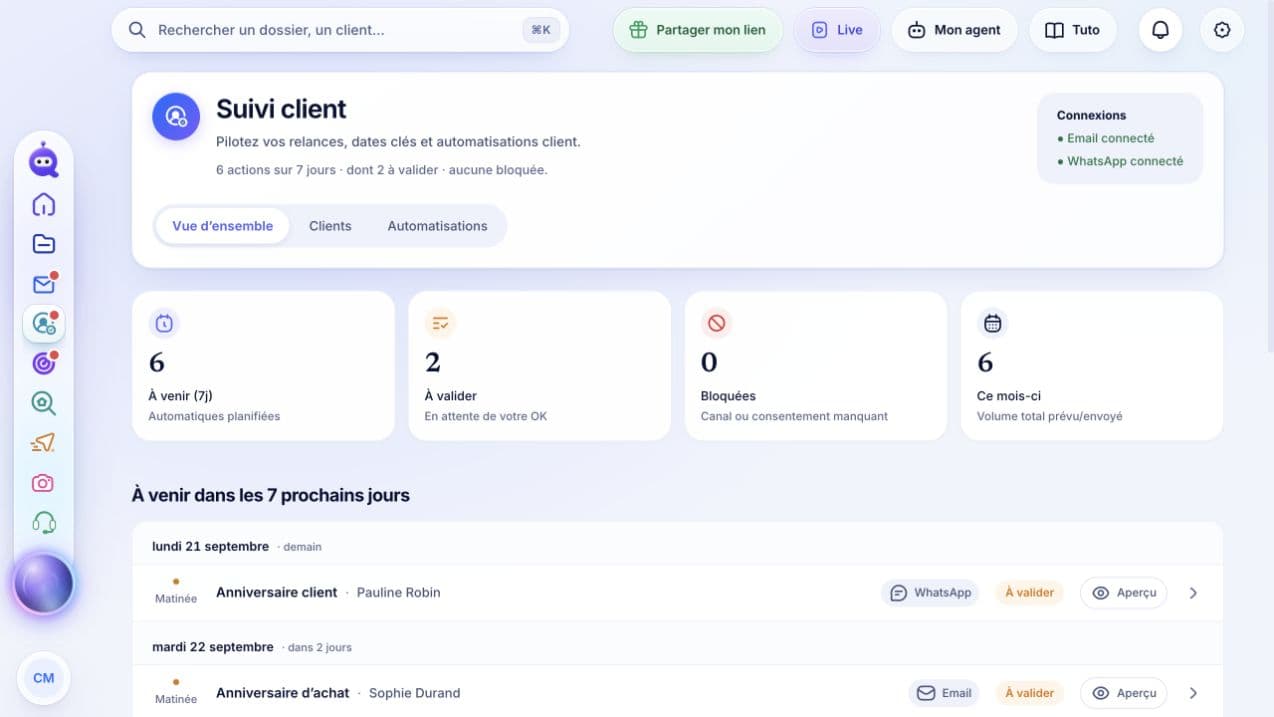Switch to the Clients tab
This screenshot has height=717, width=1274.
click(330, 226)
